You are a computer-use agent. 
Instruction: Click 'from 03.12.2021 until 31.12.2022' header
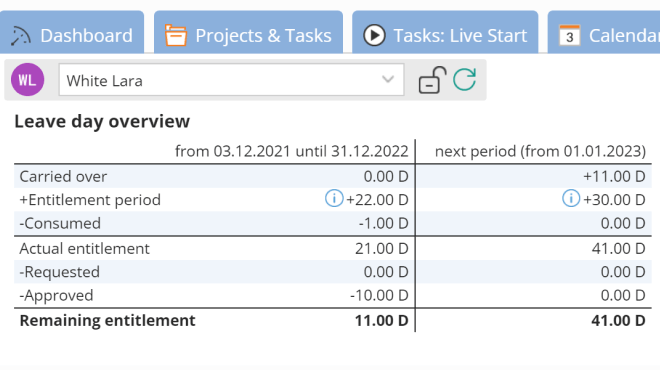tap(292, 151)
